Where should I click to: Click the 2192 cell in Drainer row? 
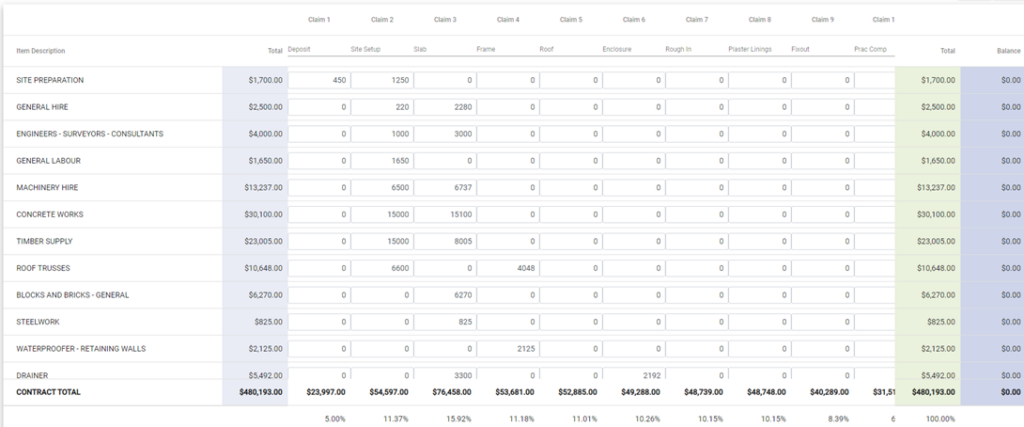point(633,375)
